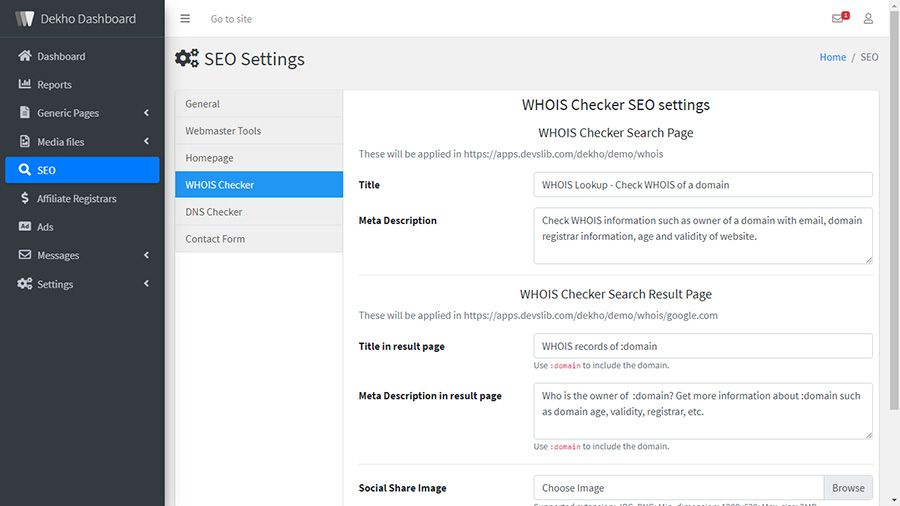Open the messages envelope notification icon
The image size is (900, 506).
pyautogui.click(x=838, y=19)
